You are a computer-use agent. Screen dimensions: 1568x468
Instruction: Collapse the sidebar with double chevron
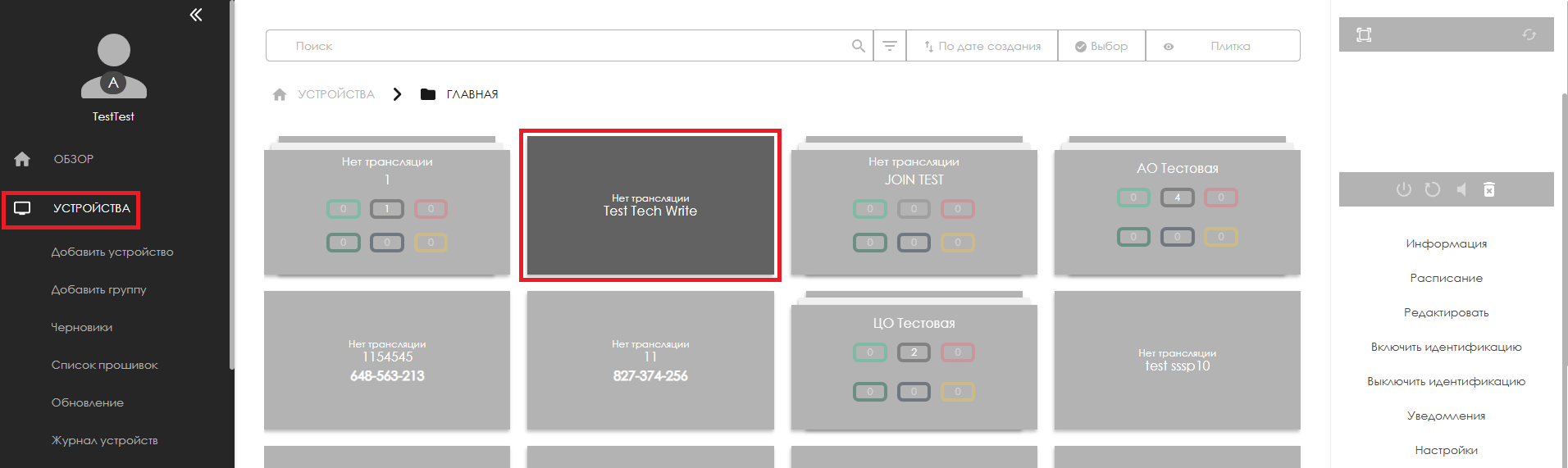[195, 15]
